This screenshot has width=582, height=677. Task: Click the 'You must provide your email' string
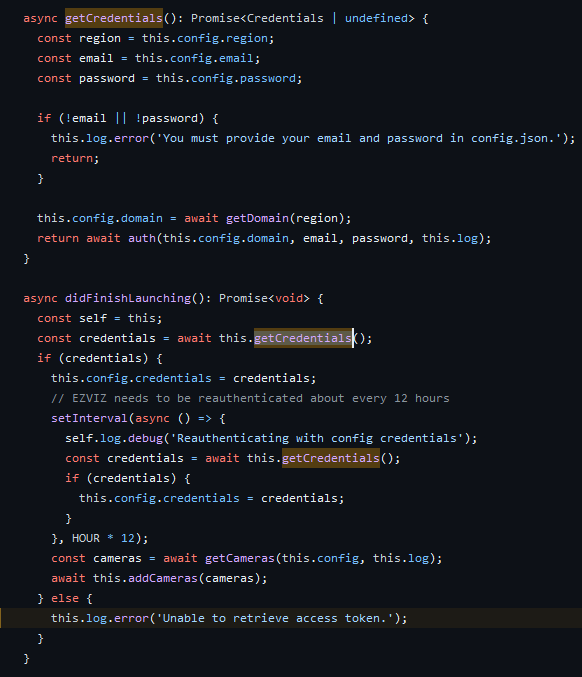coord(362,138)
